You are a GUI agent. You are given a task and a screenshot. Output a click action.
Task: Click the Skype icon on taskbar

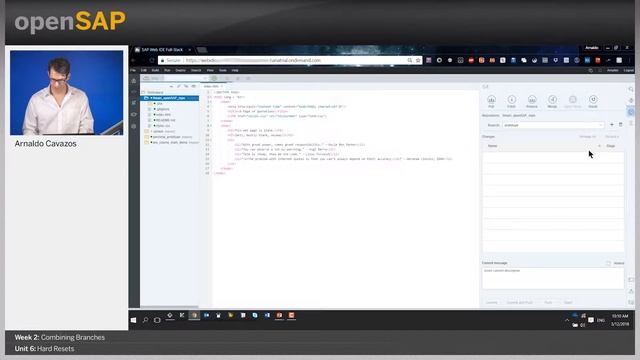(x=255, y=316)
